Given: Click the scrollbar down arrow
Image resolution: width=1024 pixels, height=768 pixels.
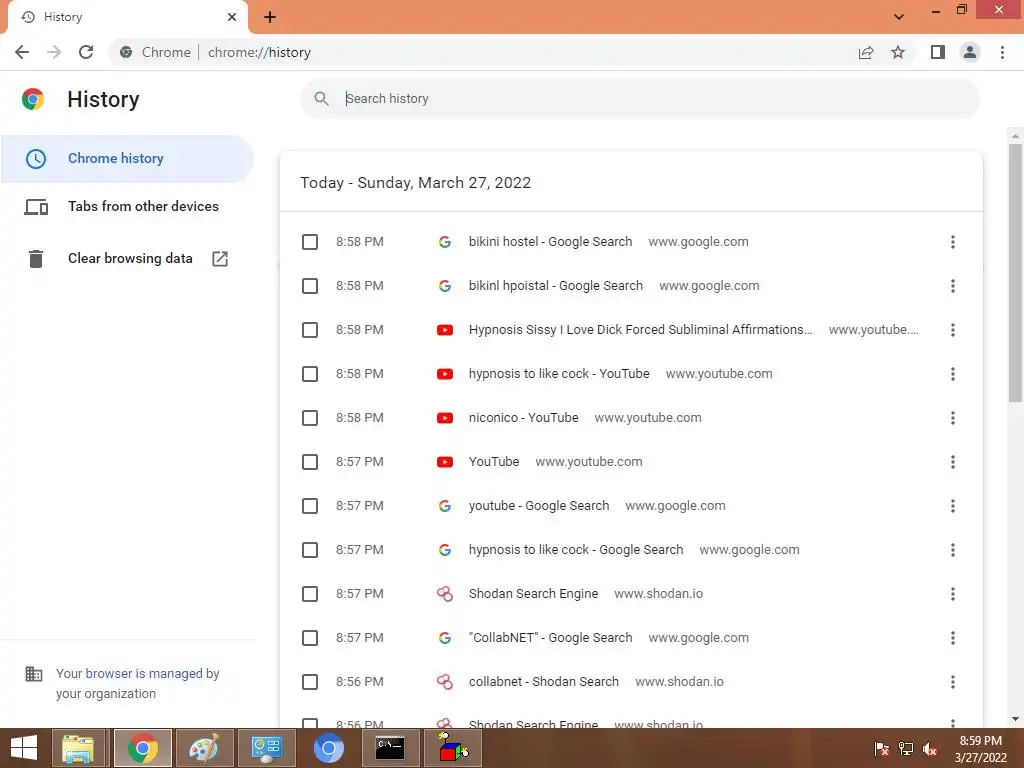Looking at the screenshot, I should (1015, 718).
